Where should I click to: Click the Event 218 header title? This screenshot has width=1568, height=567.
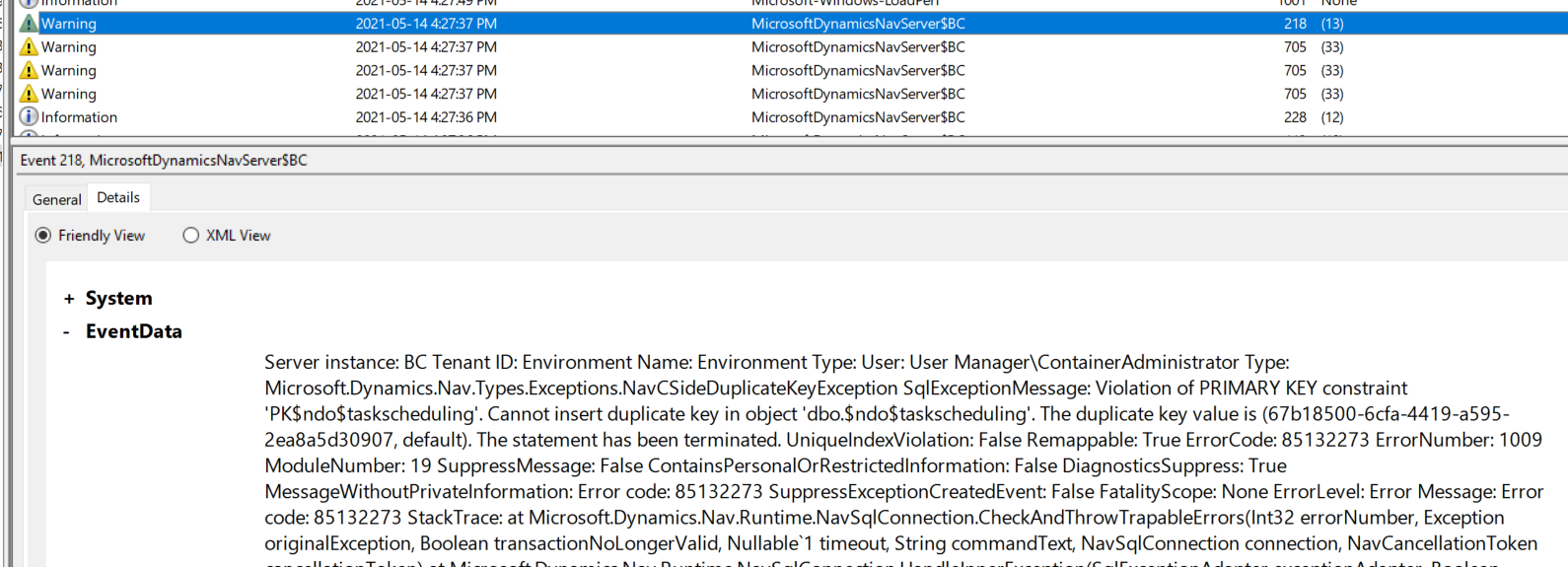pos(164,160)
